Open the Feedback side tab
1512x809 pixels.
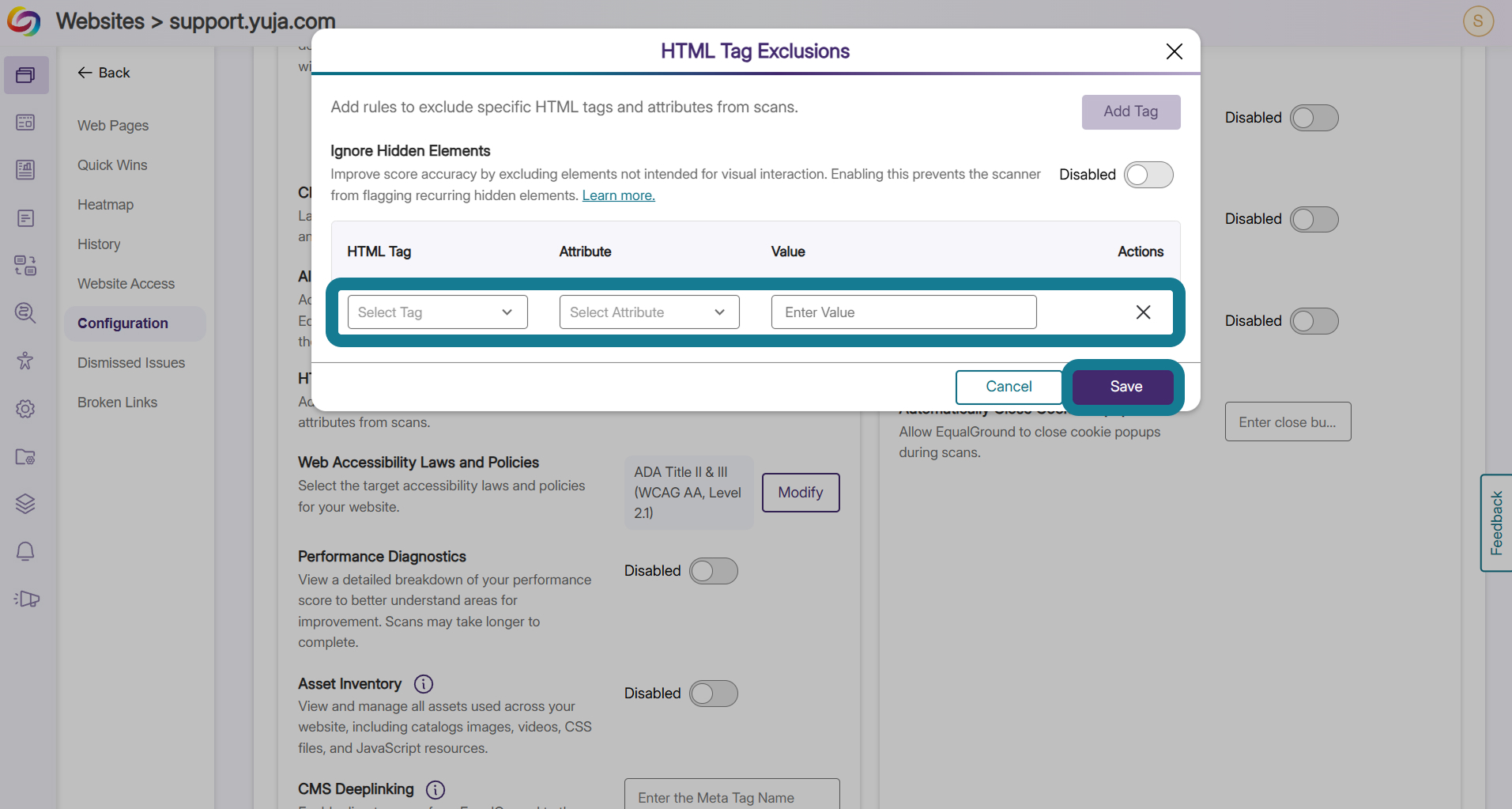coord(1496,523)
